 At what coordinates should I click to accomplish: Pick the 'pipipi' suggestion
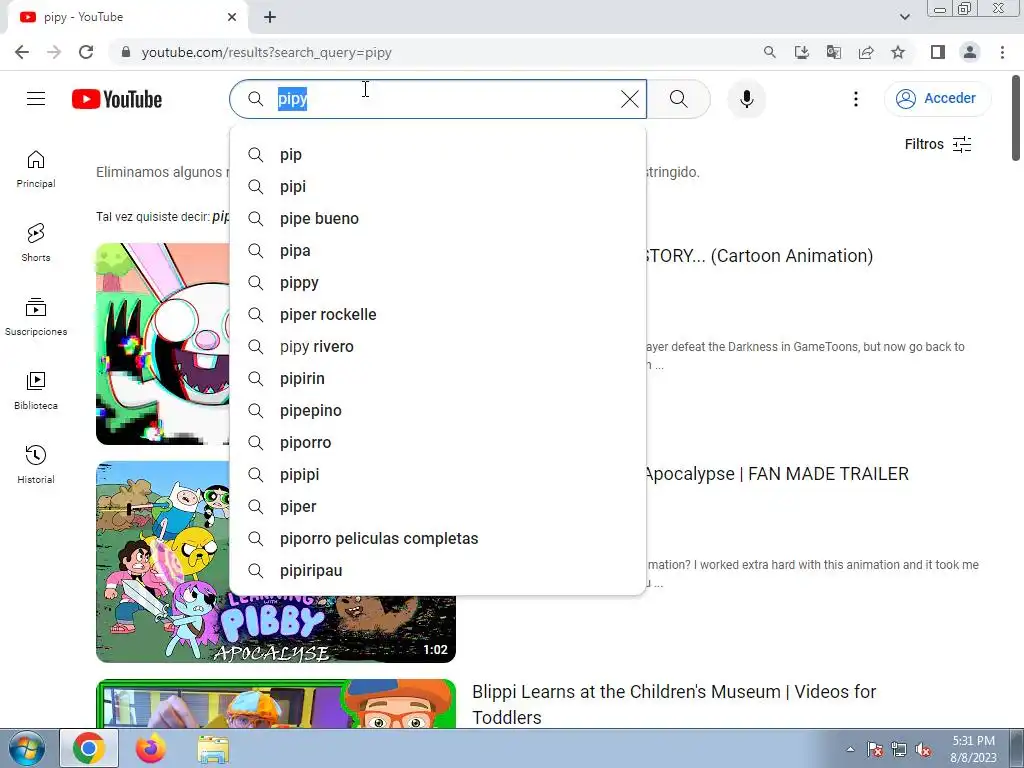coord(438,475)
